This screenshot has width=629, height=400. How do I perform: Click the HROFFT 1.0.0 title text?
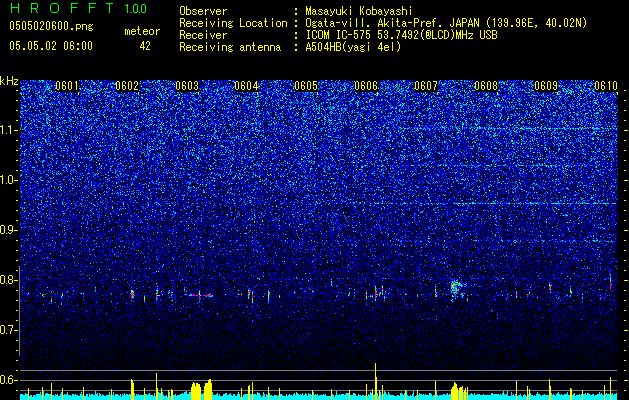78,8
